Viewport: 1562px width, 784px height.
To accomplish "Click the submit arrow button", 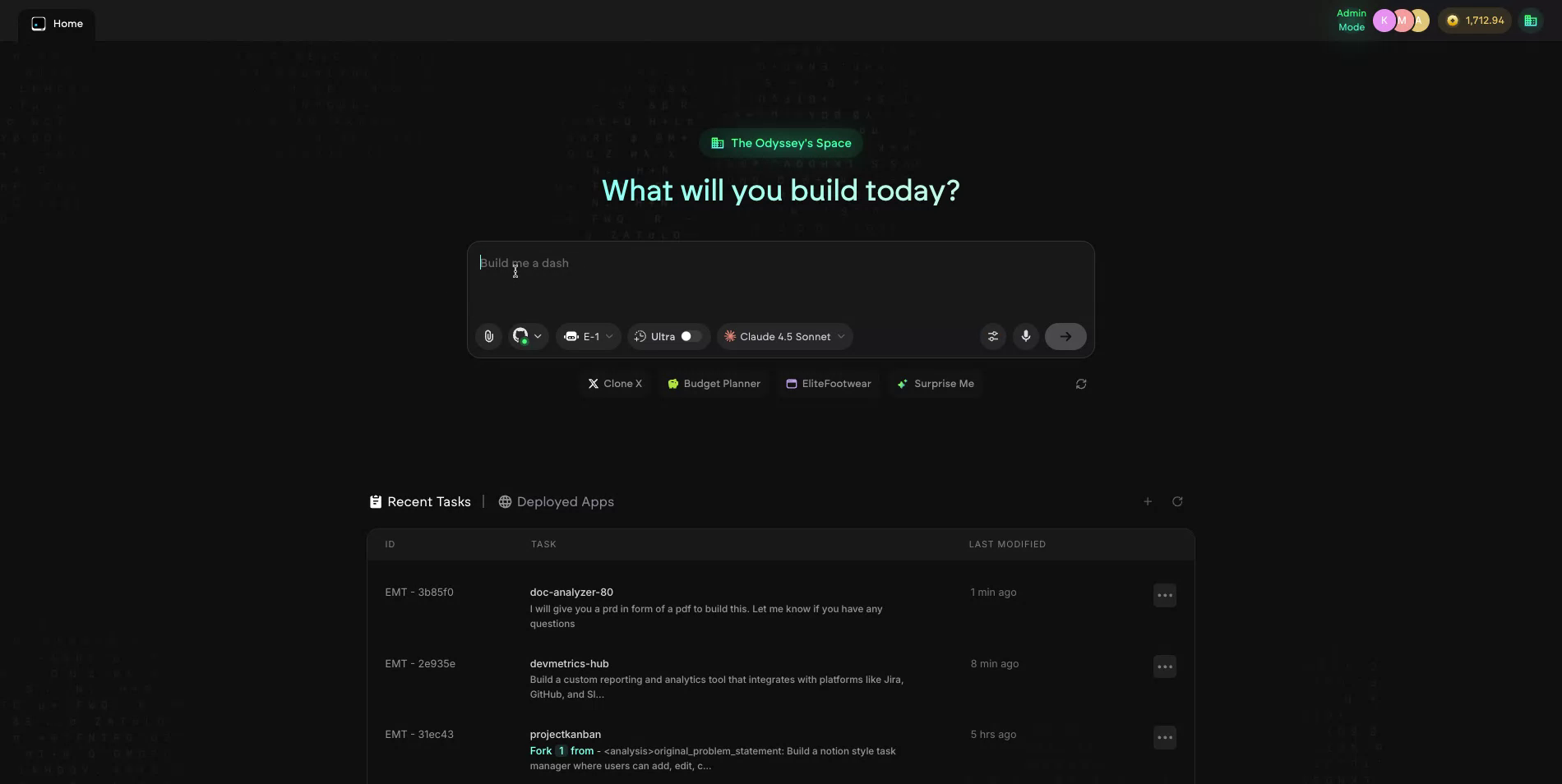I will (1065, 336).
